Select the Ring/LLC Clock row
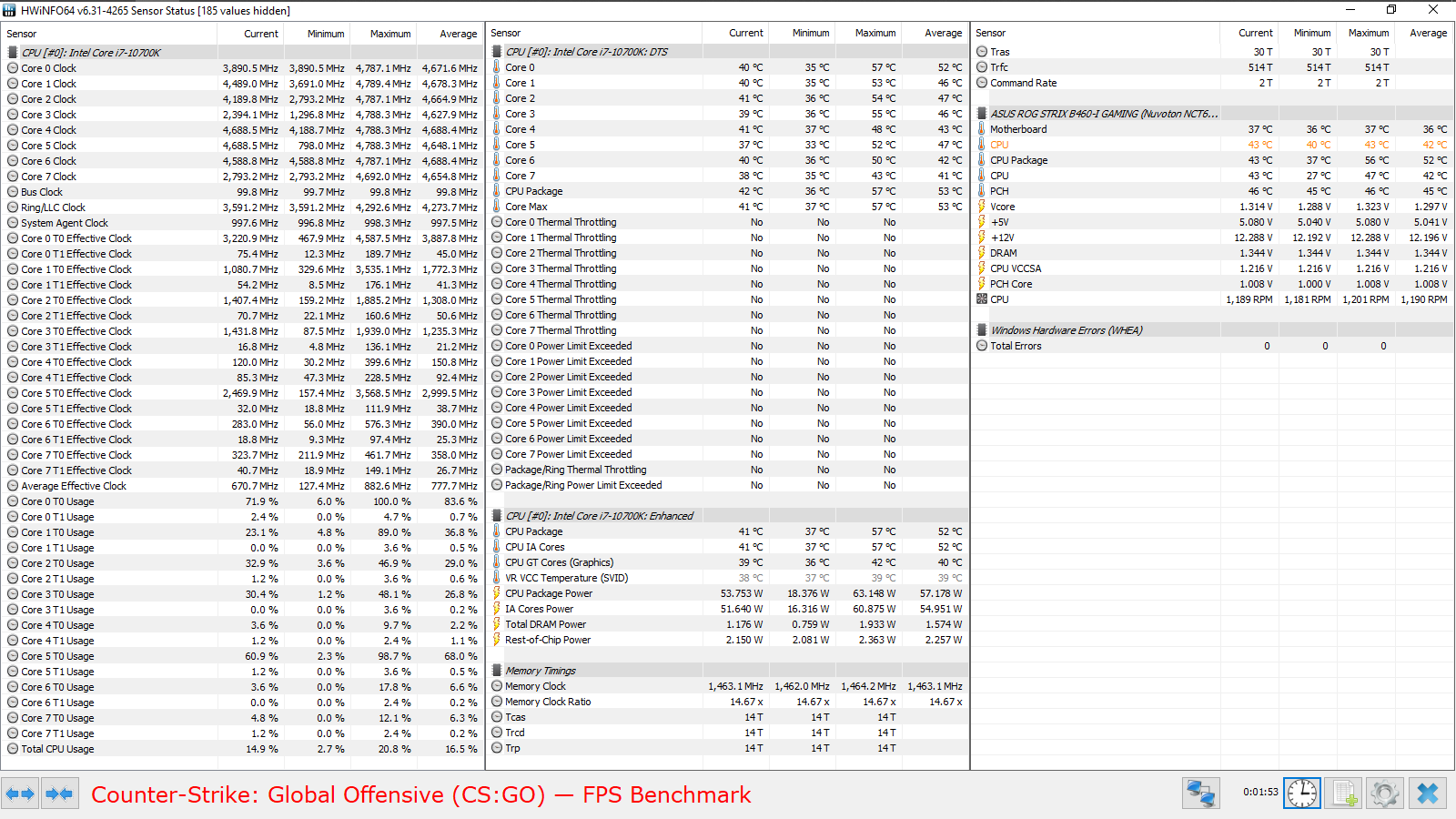 (x=243, y=207)
